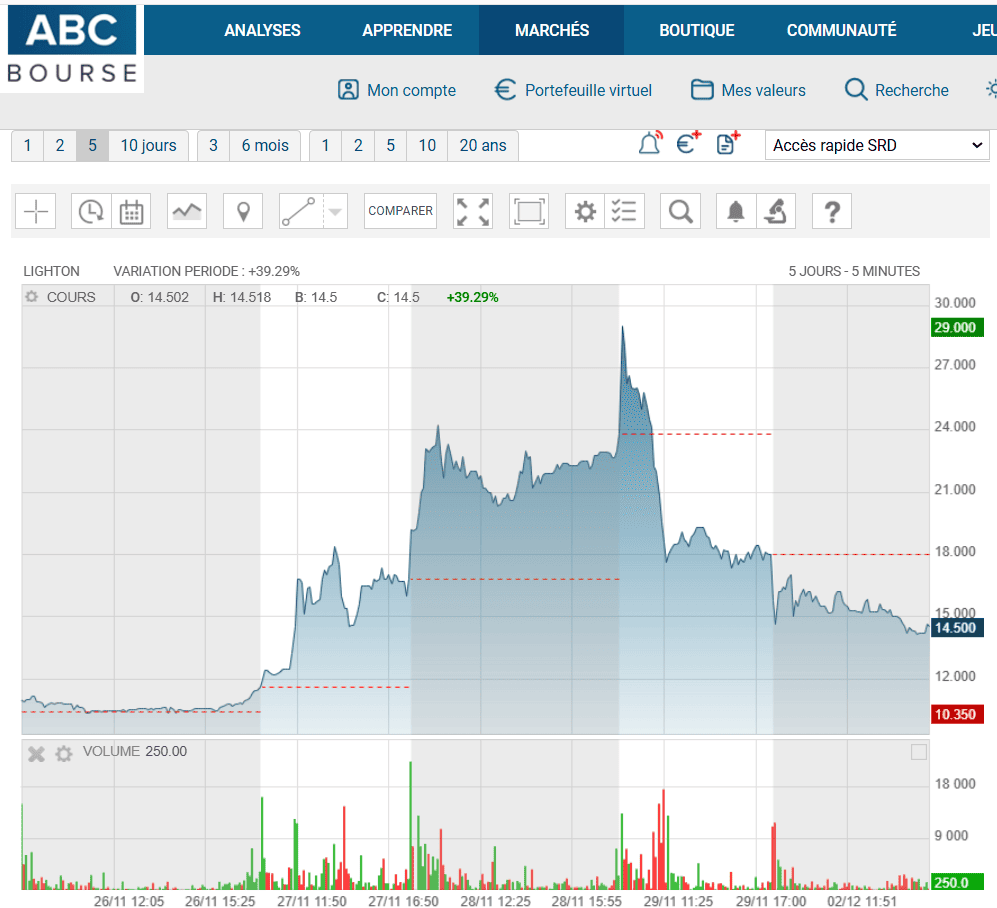Select the 1 day period
The image size is (997, 908).
pyautogui.click(x=27, y=146)
